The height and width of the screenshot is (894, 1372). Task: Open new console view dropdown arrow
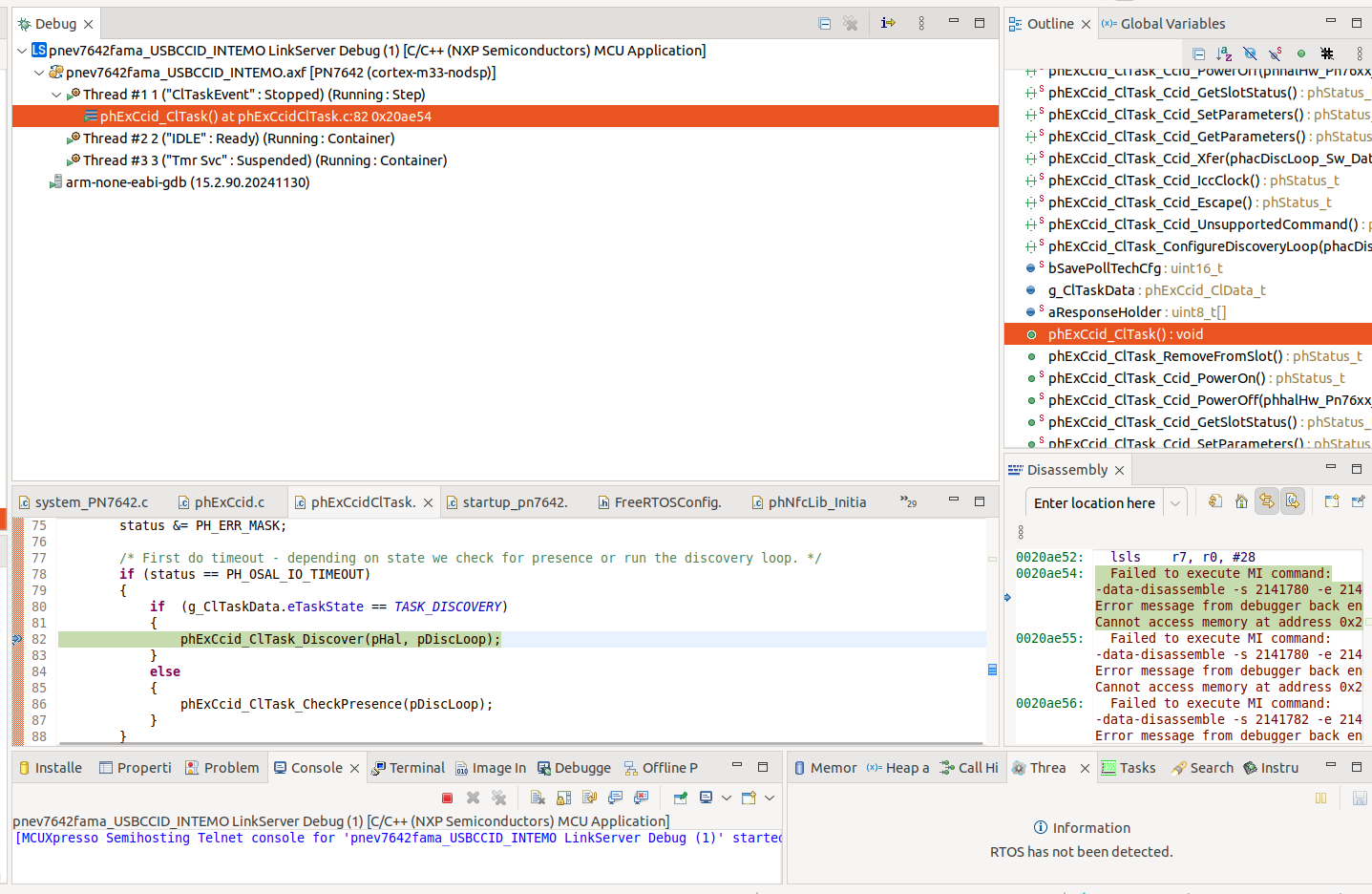(770, 798)
